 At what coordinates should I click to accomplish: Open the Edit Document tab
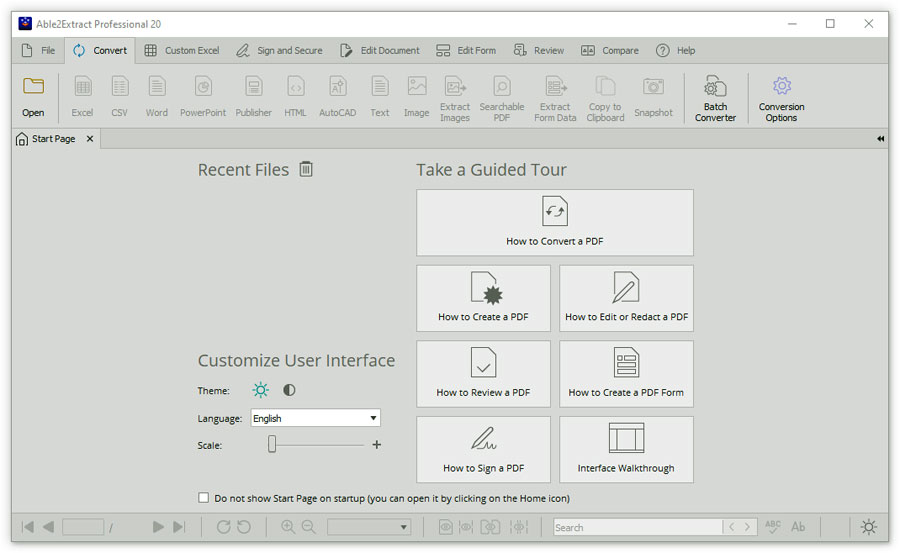380,51
